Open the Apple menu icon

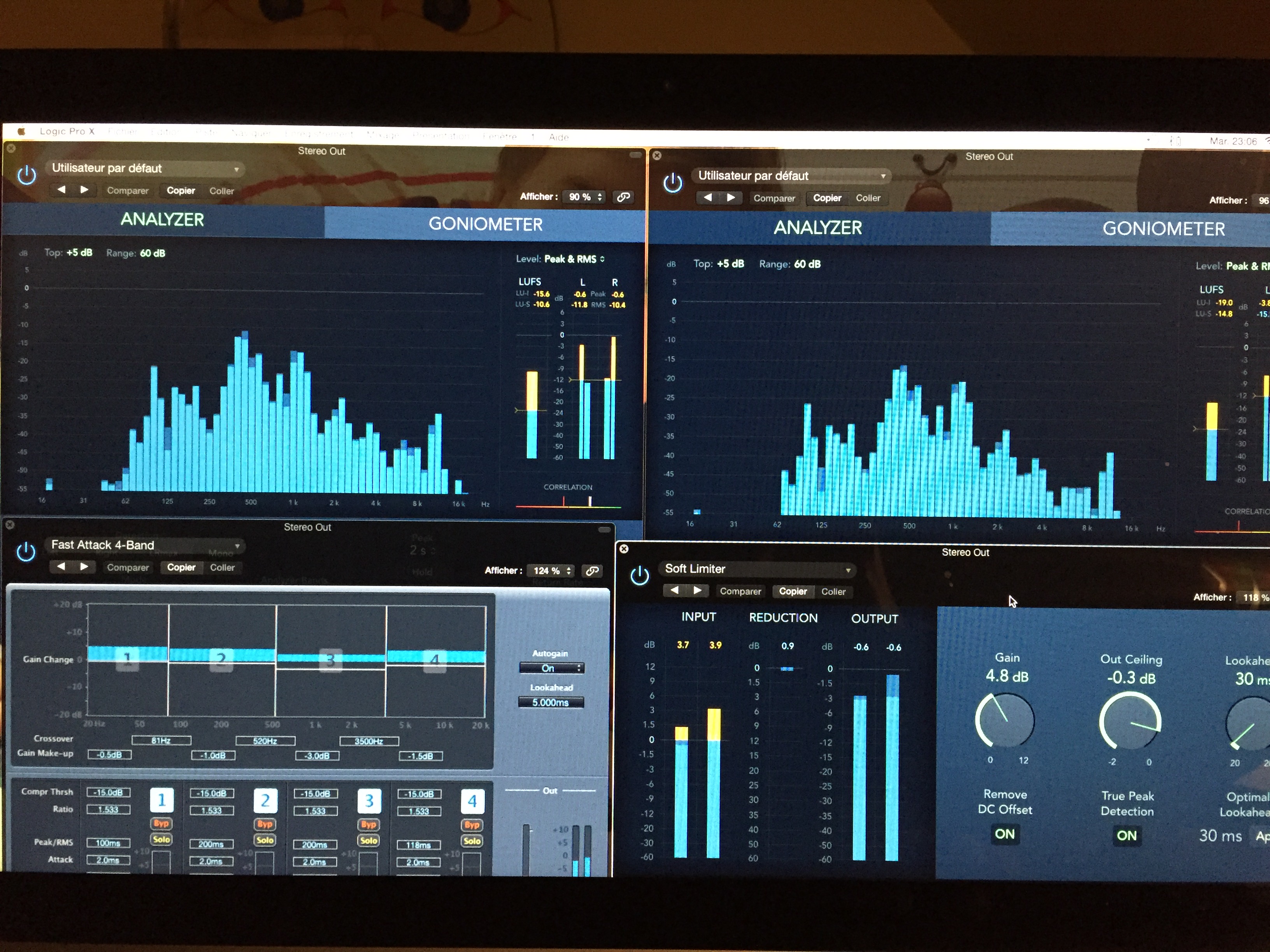22,131
